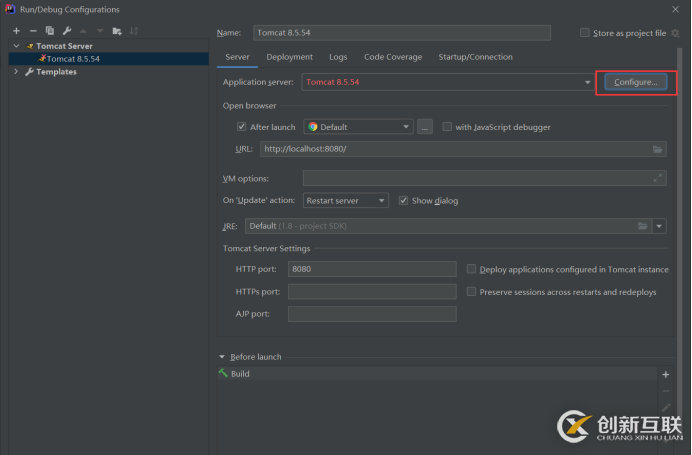Click the Add New Configuration plus icon
692x455 pixels.
point(16,31)
